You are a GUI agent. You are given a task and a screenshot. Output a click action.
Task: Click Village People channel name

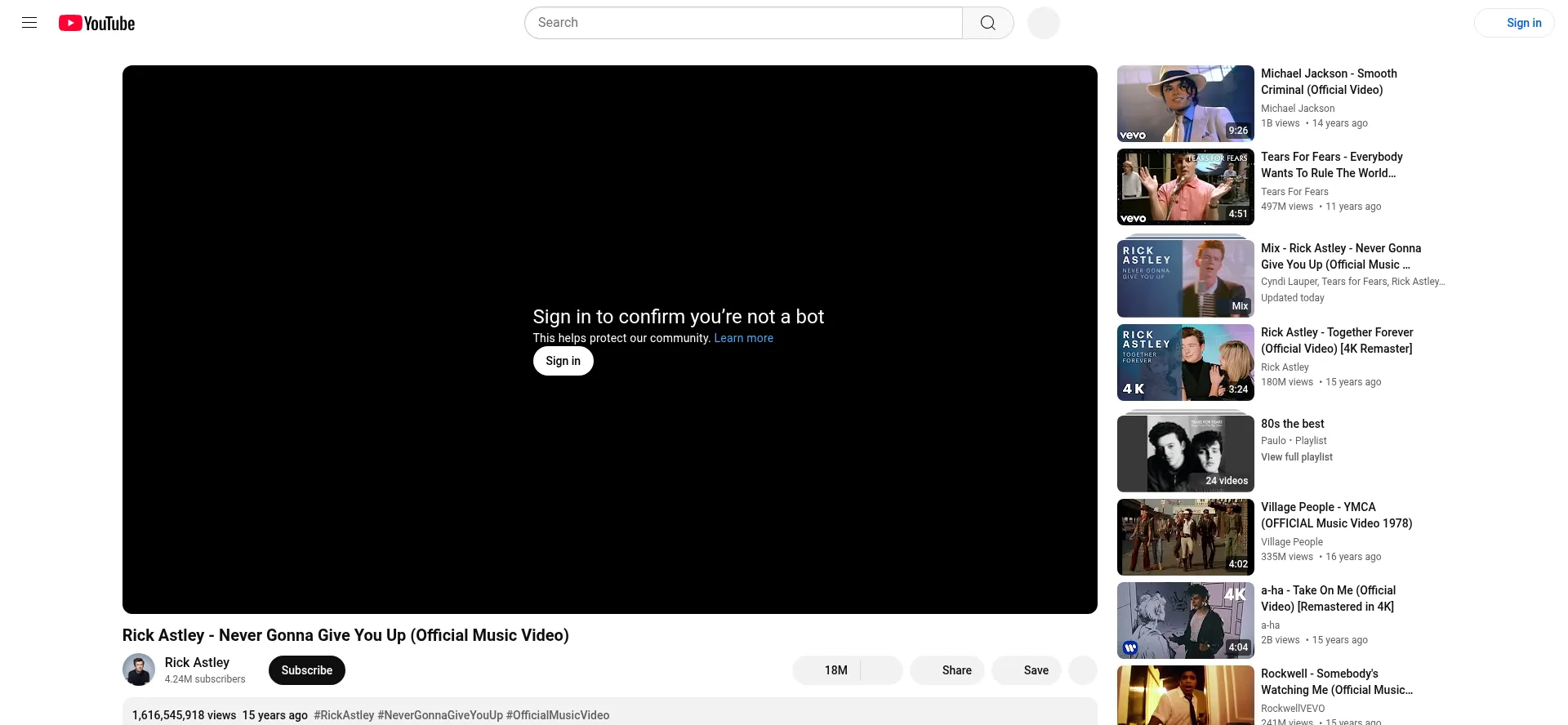pyautogui.click(x=1292, y=542)
